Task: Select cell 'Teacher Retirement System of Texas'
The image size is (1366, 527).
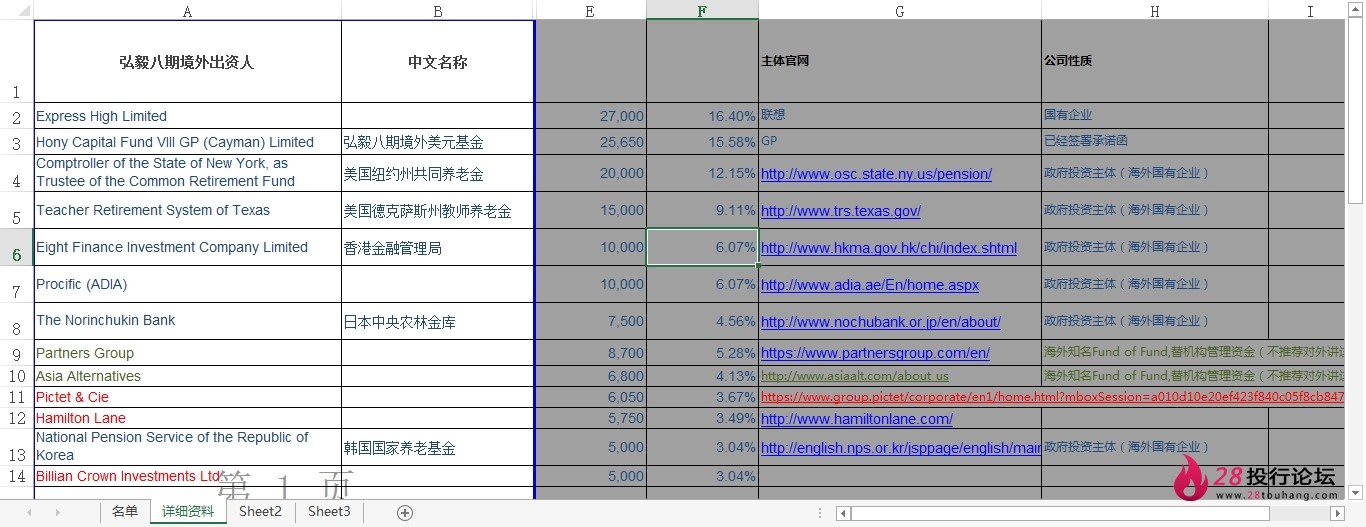Action: point(188,210)
